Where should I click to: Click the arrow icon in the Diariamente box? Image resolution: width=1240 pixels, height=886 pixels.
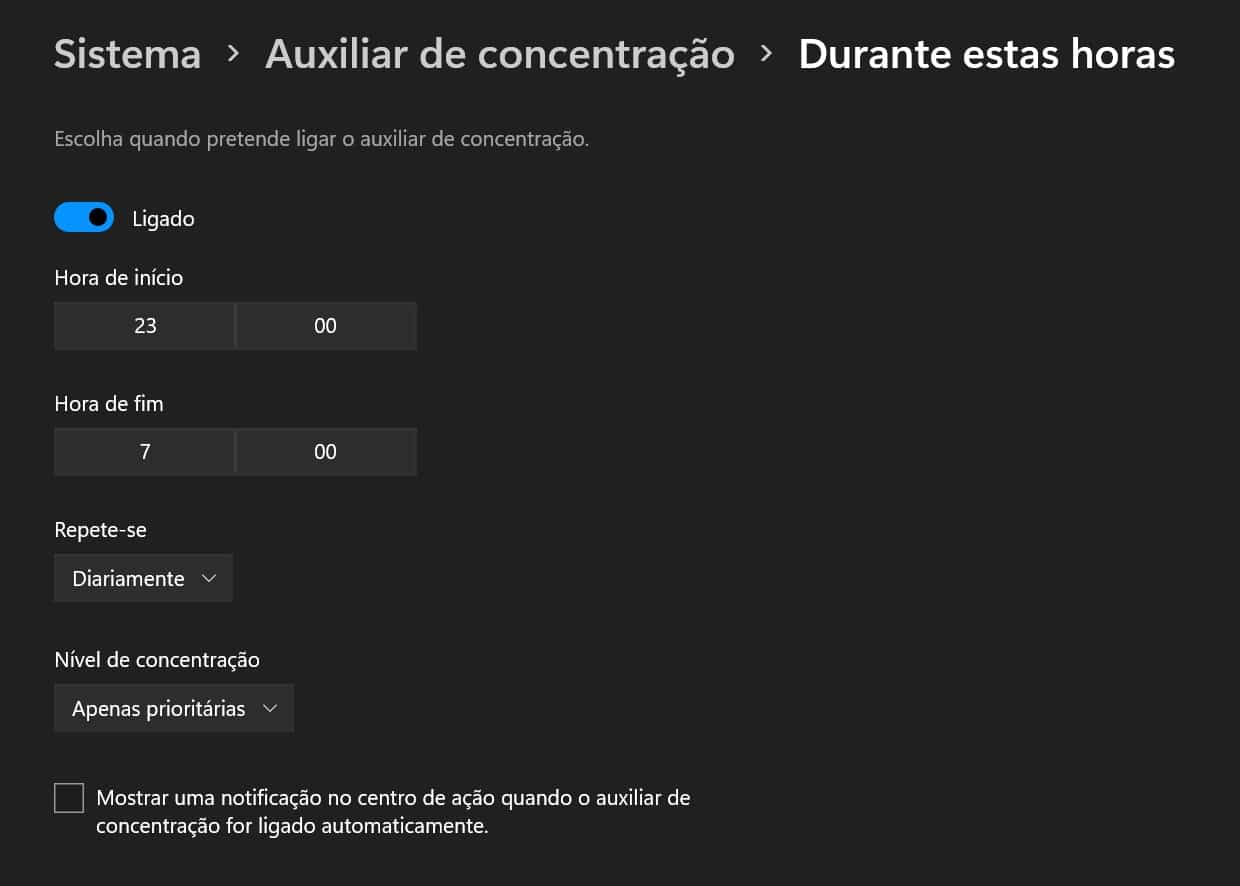click(208, 579)
